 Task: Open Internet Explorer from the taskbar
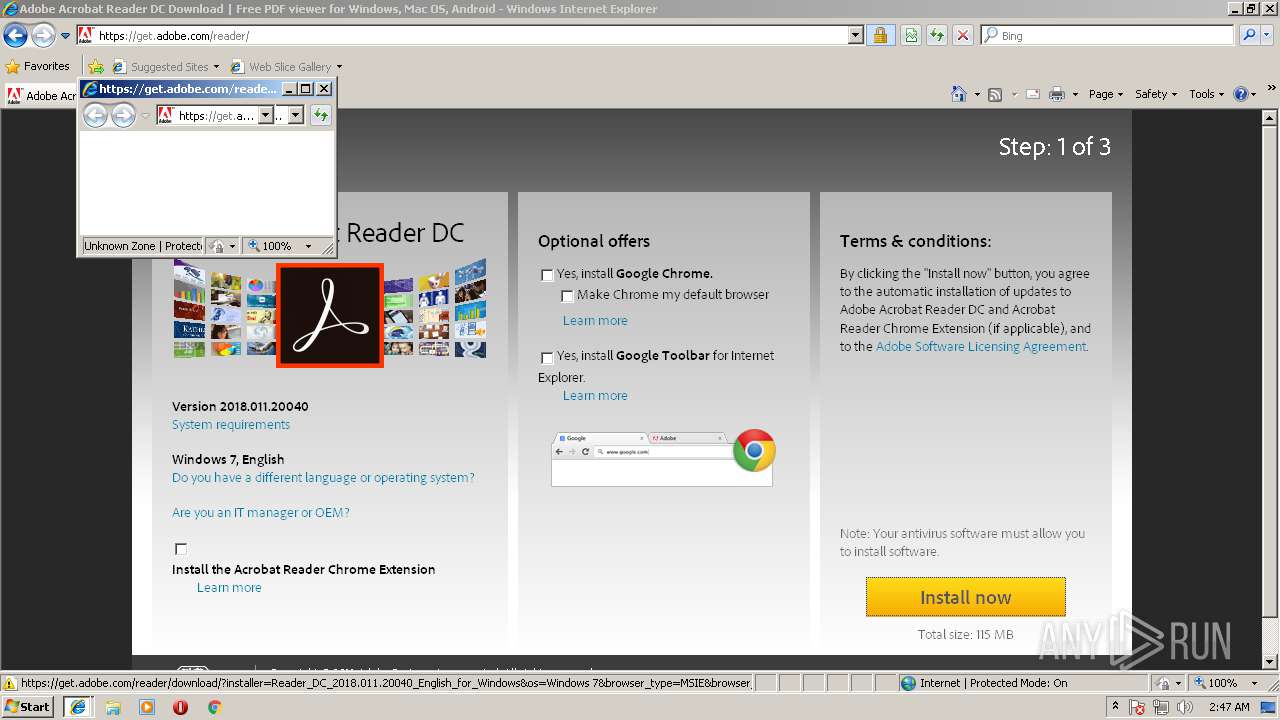coord(77,707)
